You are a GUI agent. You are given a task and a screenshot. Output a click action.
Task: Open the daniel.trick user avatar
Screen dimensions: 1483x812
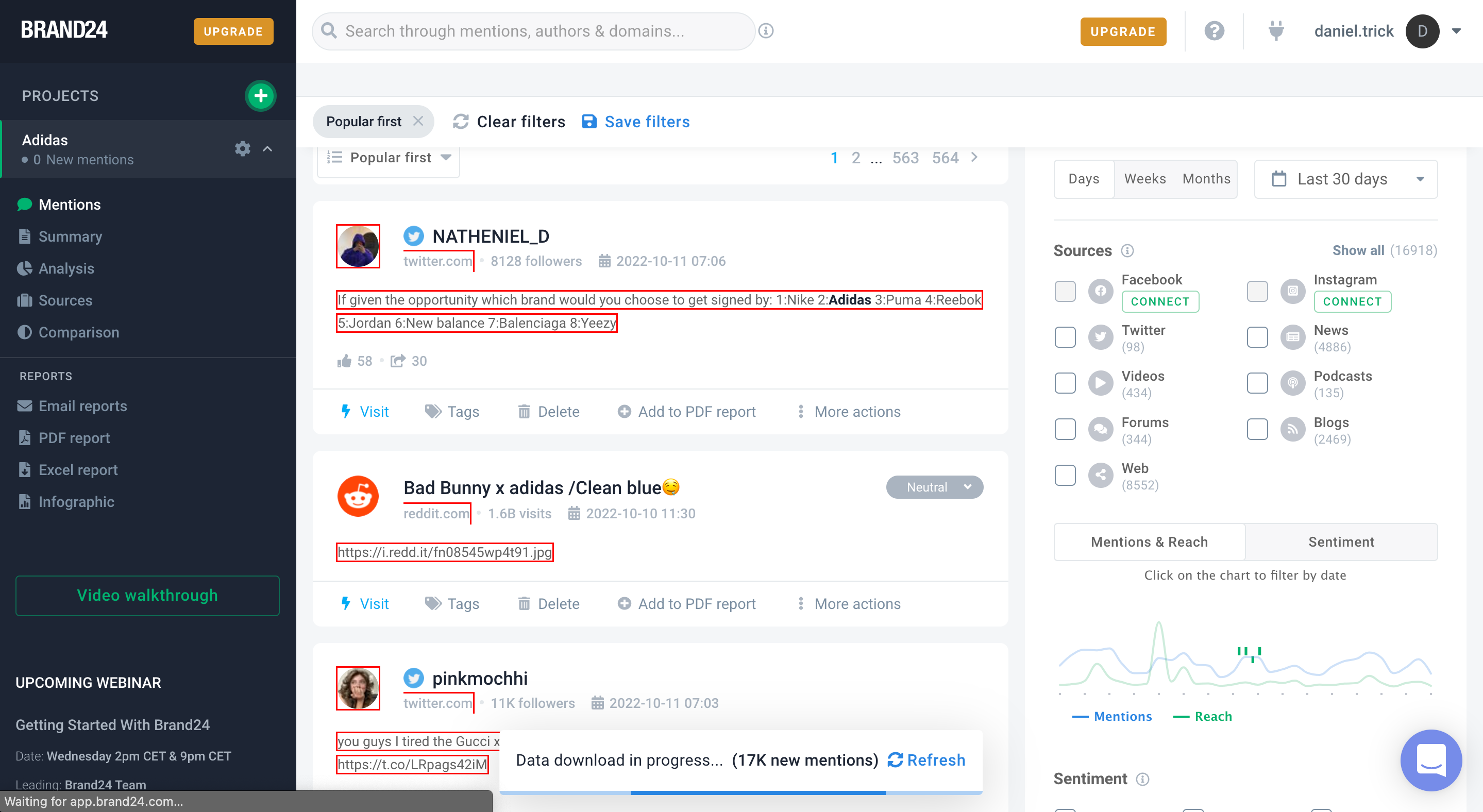pyautogui.click(x=1422, y=31)
